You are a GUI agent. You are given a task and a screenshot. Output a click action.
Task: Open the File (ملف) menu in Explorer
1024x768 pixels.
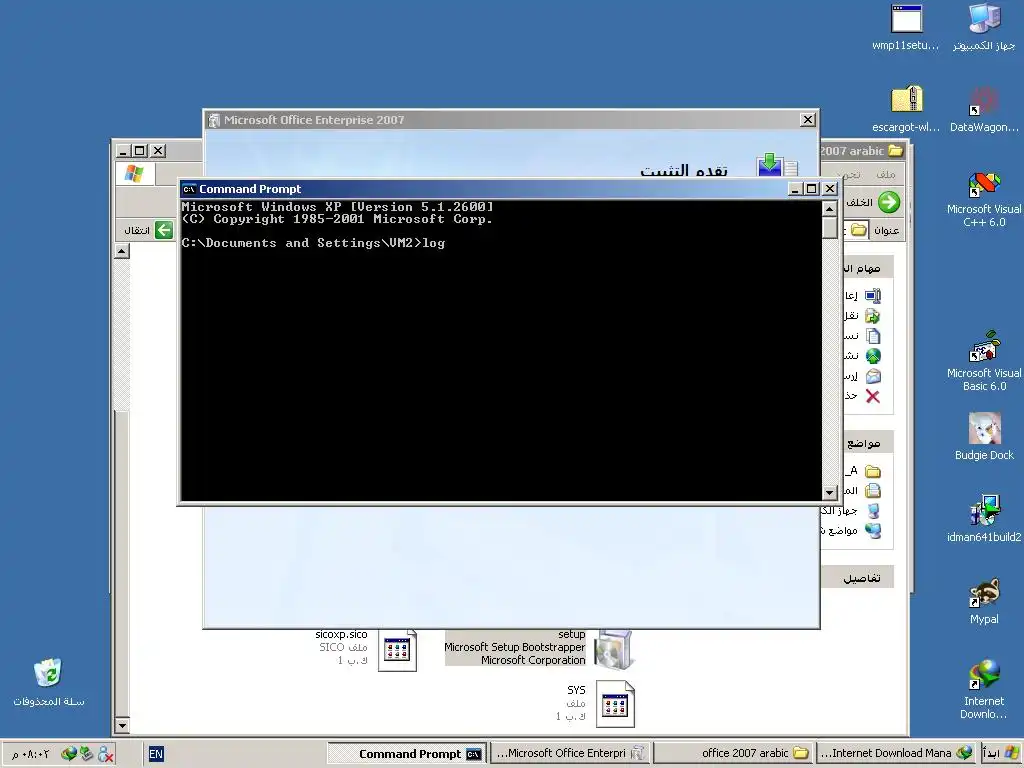(886, 174)
